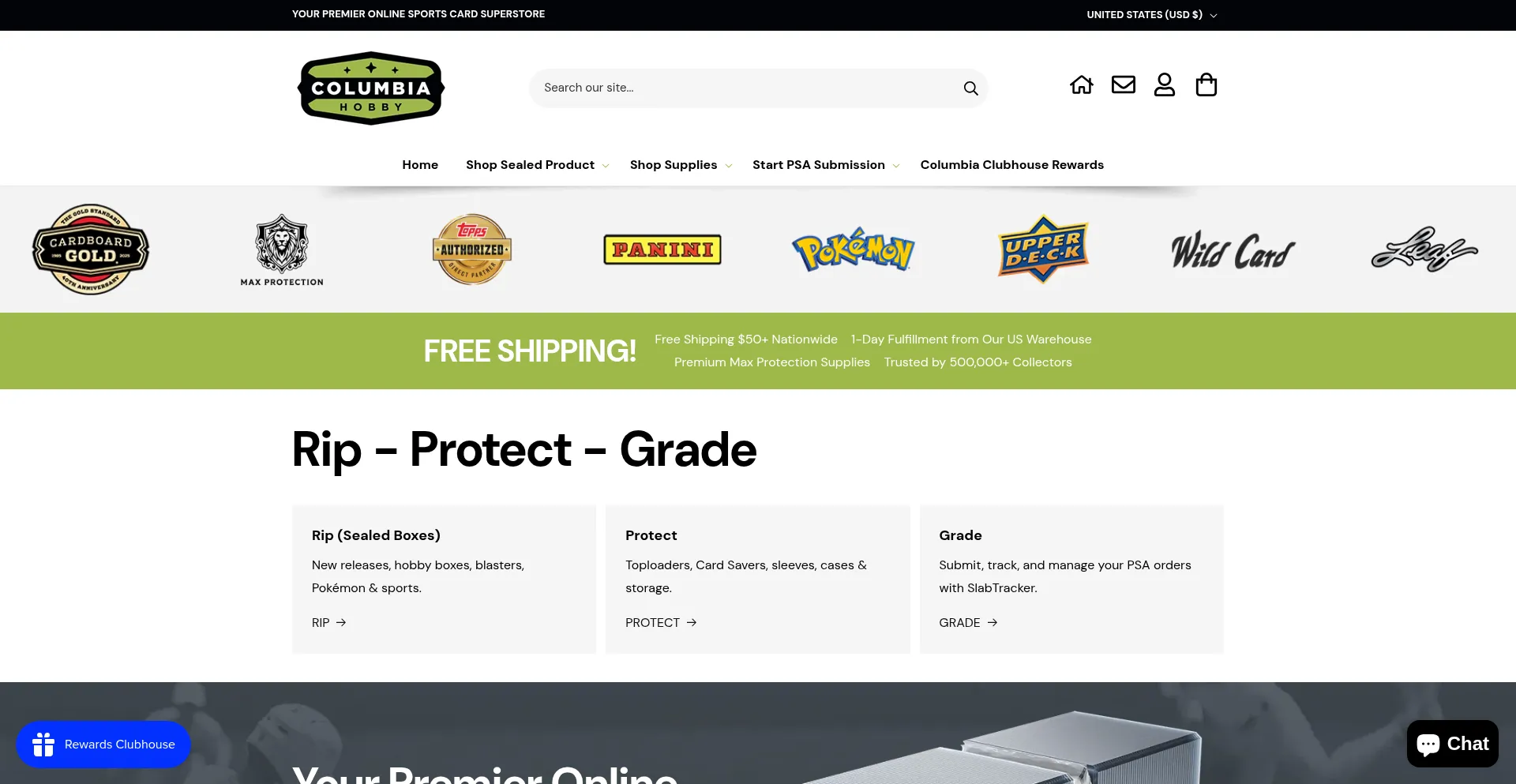Select the Leaf brand logo
Image resolution: width=1516 pixels, height=784 pixels.
[x=1424, y=249]
